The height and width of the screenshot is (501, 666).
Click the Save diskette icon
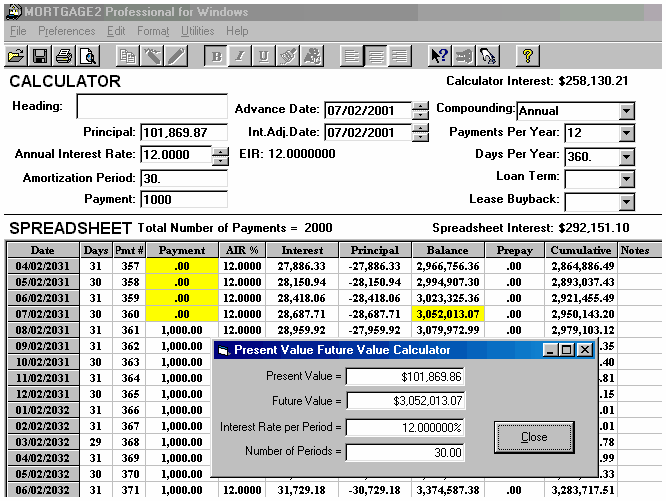point(41,56)
